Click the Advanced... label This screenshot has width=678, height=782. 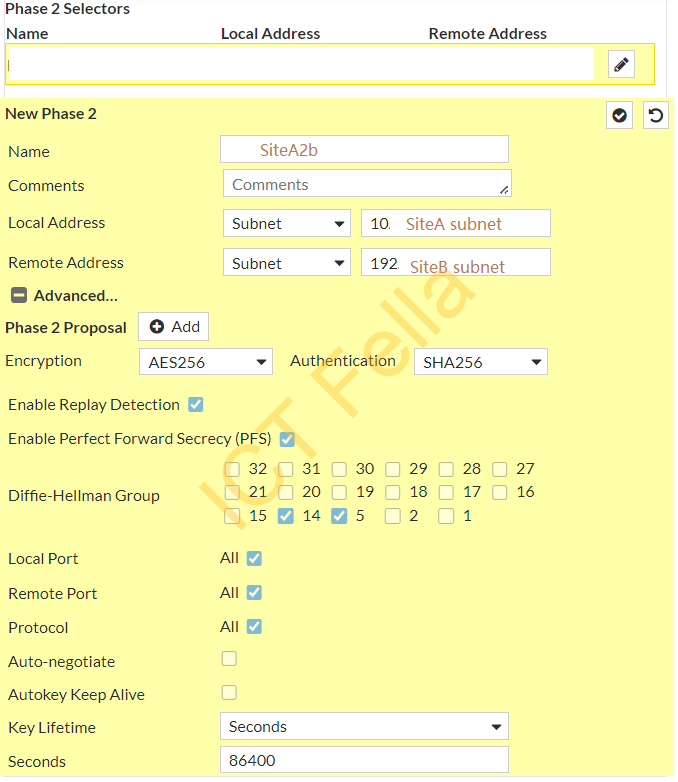76,296
